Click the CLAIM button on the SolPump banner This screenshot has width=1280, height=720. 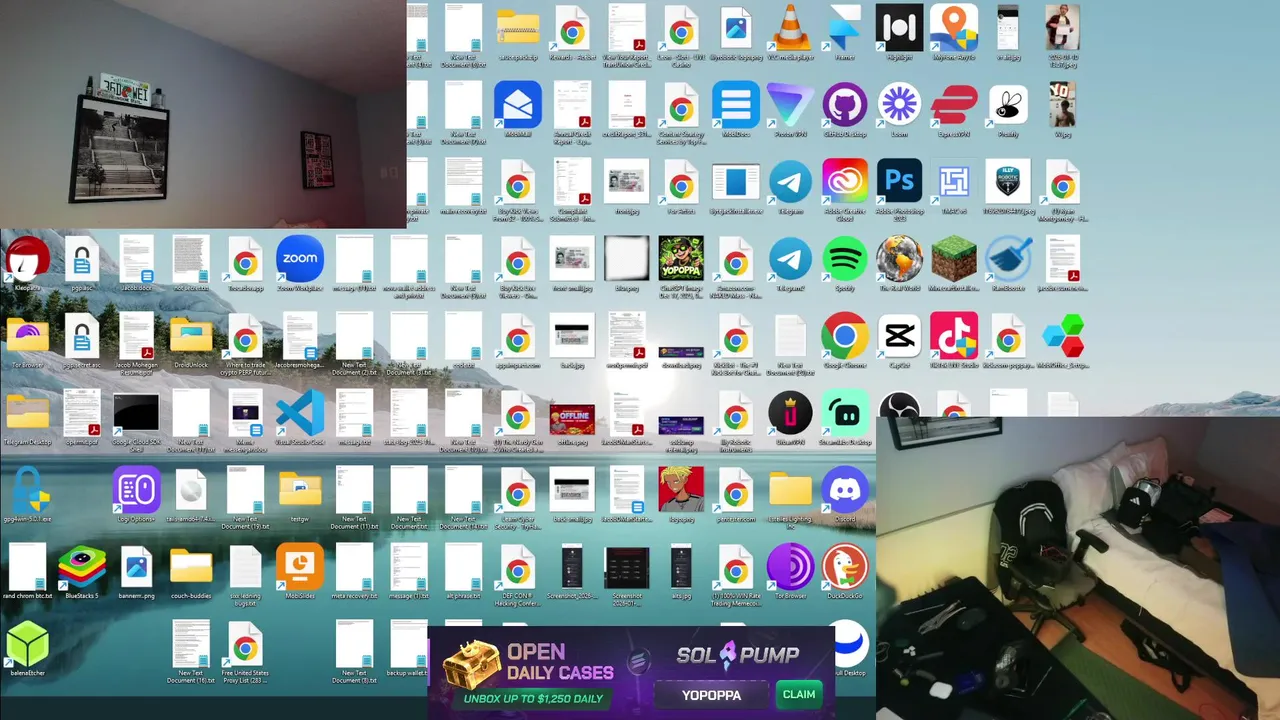[x=799, y=694]
